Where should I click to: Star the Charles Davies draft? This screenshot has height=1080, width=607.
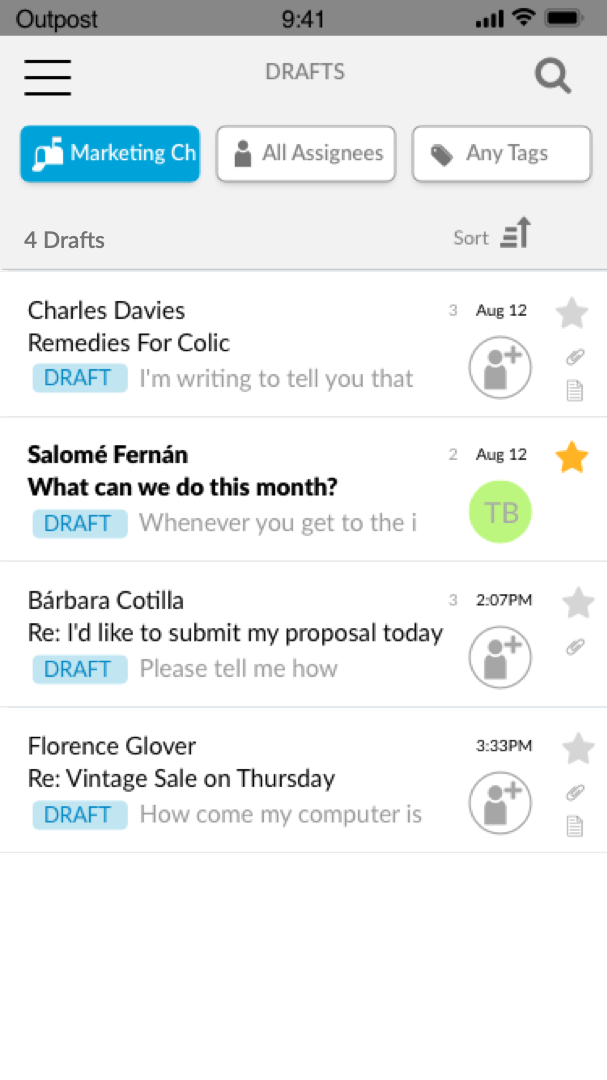[x=572, y=313]
